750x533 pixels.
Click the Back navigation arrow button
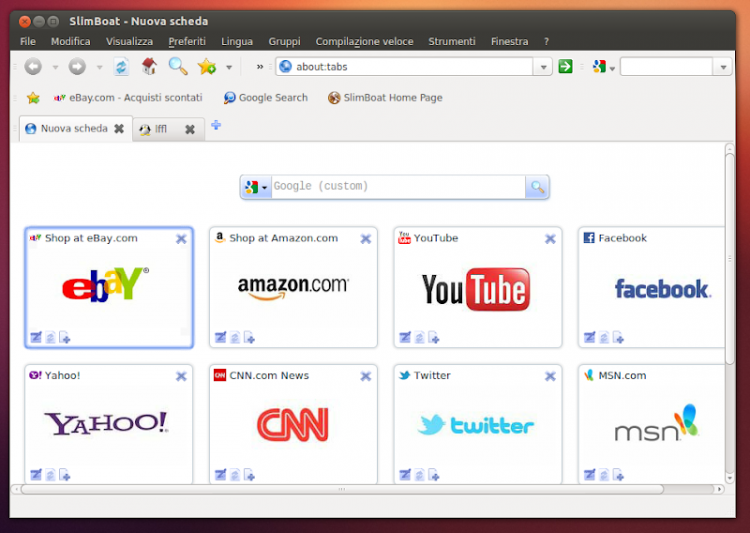point(33,67)
